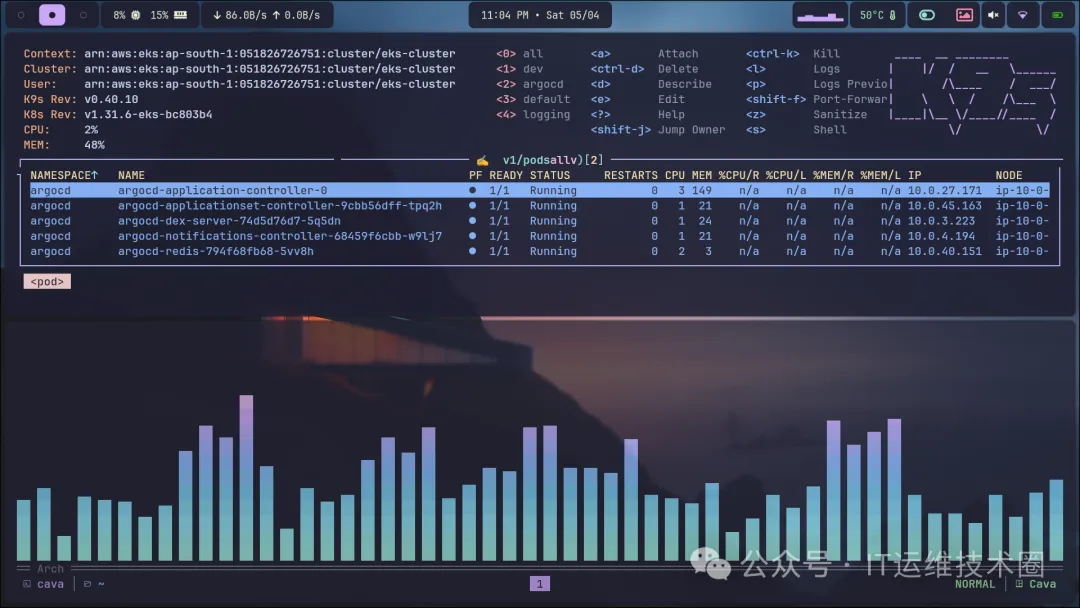
Task: Toggle the switch in the top bar
Action: (x=927, y=15)
